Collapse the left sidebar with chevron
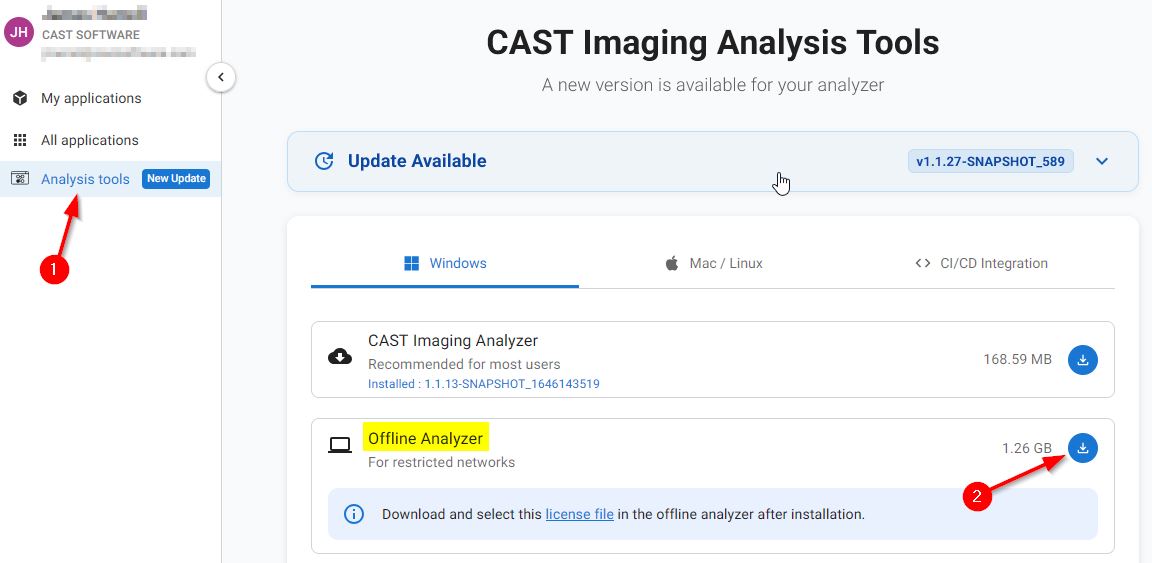The width and height of the screenshot is (1152, 563). [221, 77]
